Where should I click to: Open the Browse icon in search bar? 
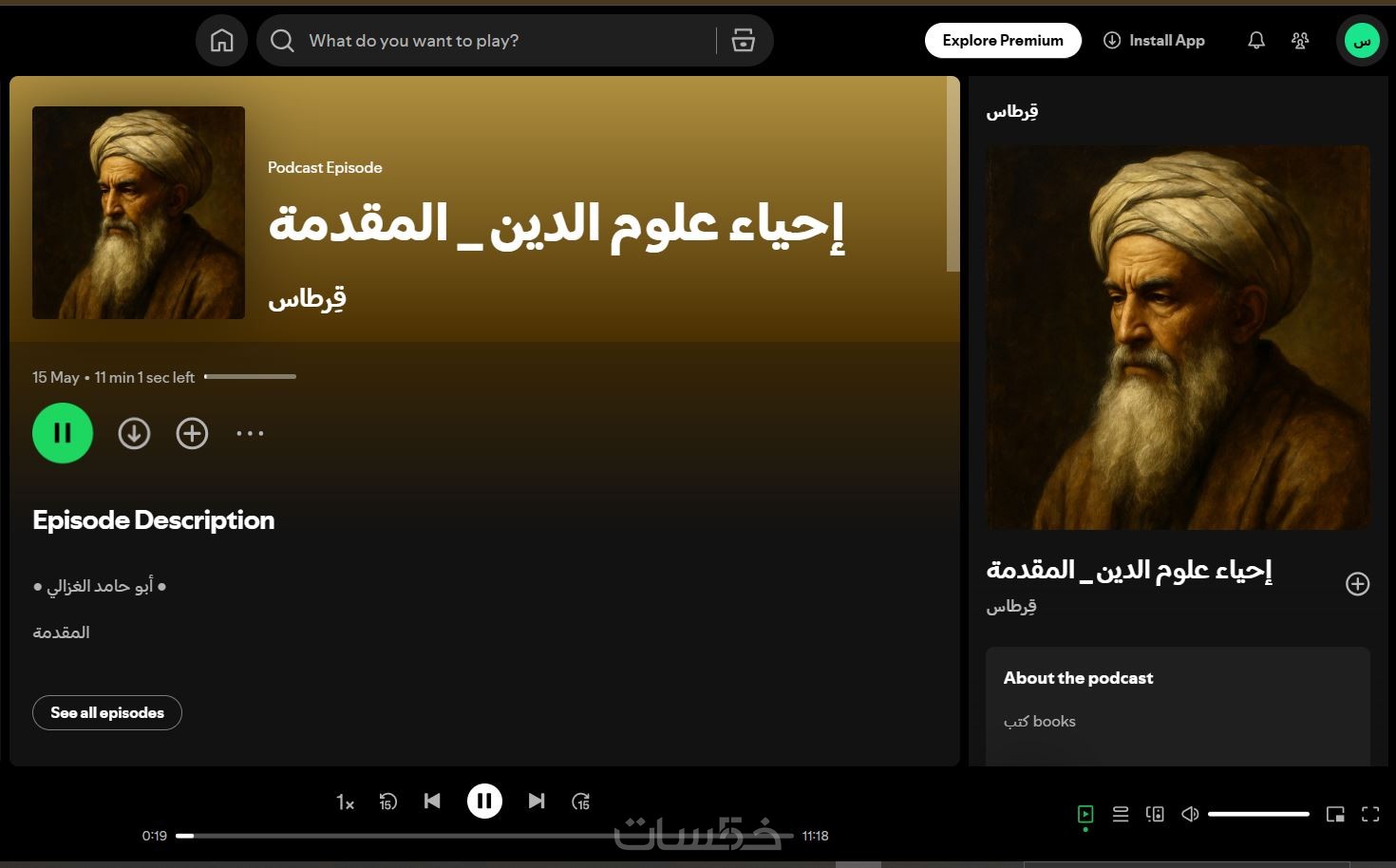[743, 41]
